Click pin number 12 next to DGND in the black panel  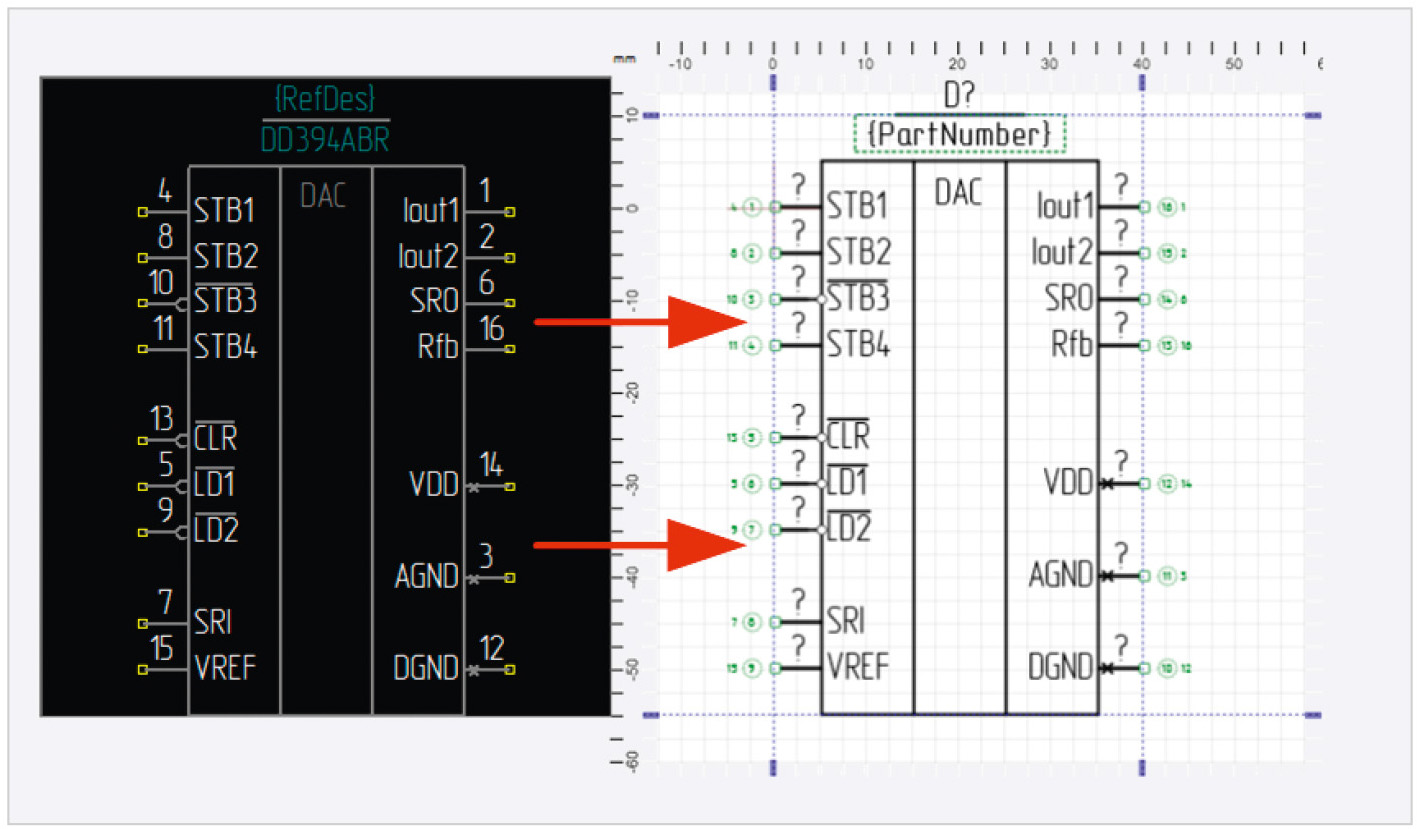pos(491,647)
